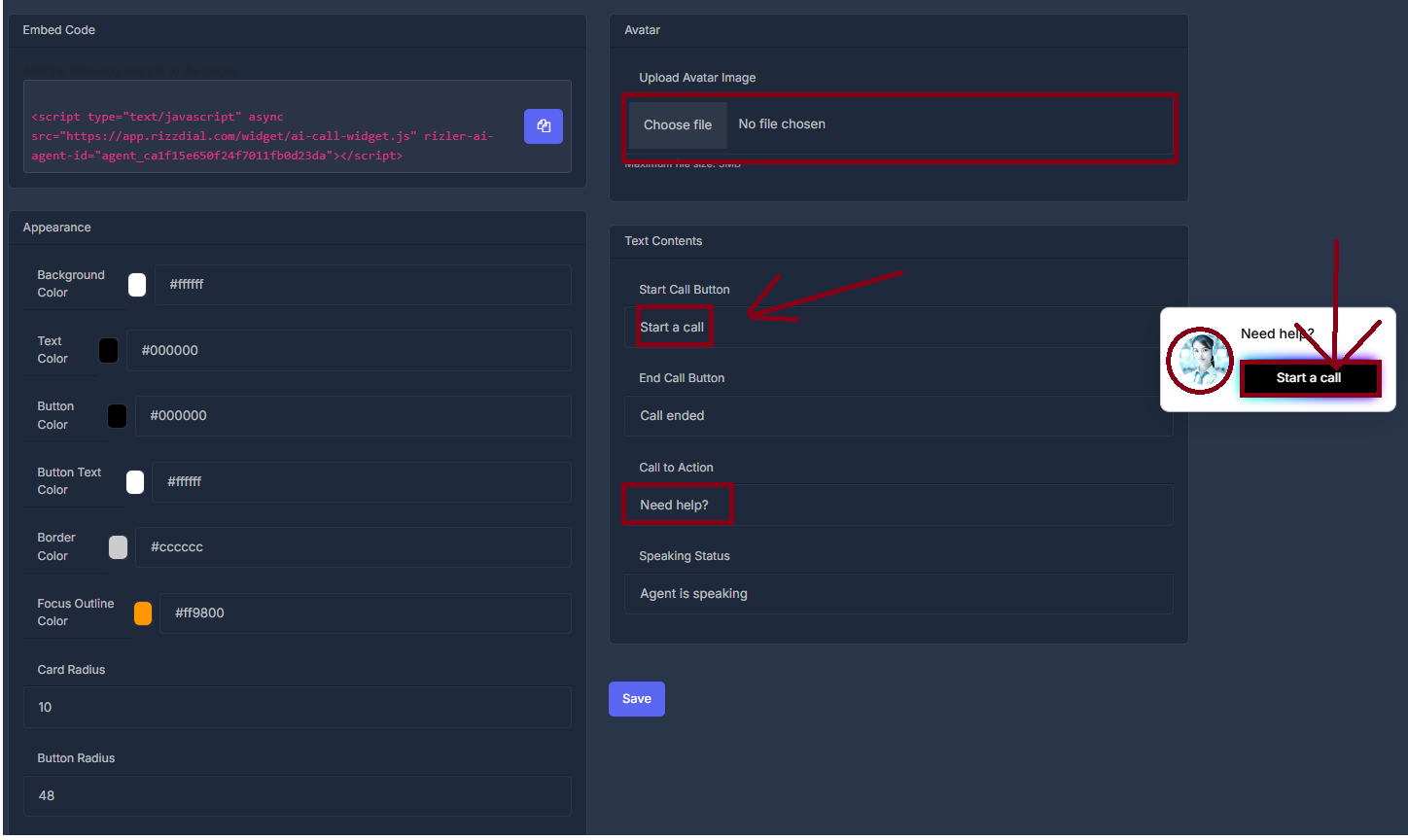
Task: Click the Text Color hex input field
Action: tap(349, 350)
